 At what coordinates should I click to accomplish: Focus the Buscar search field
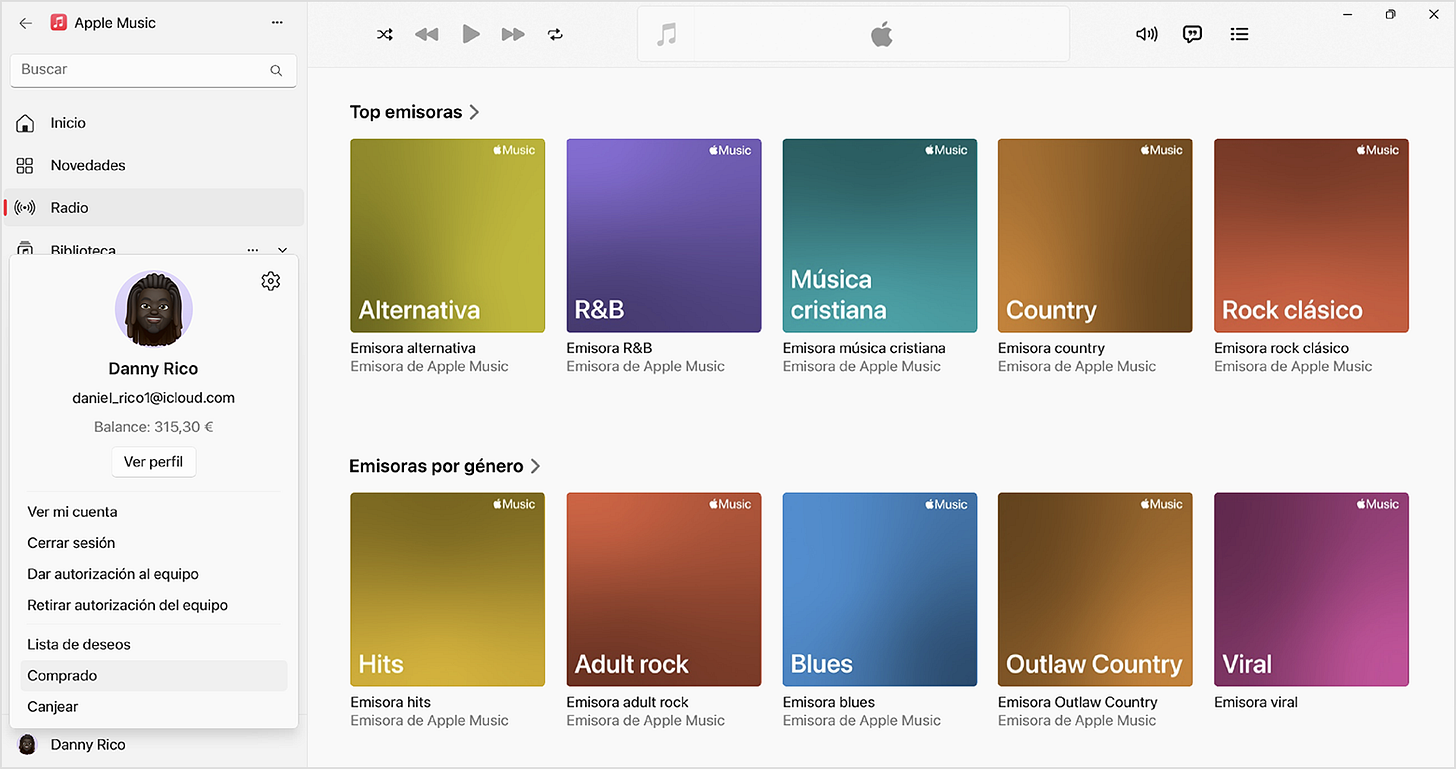pos(153,70)
